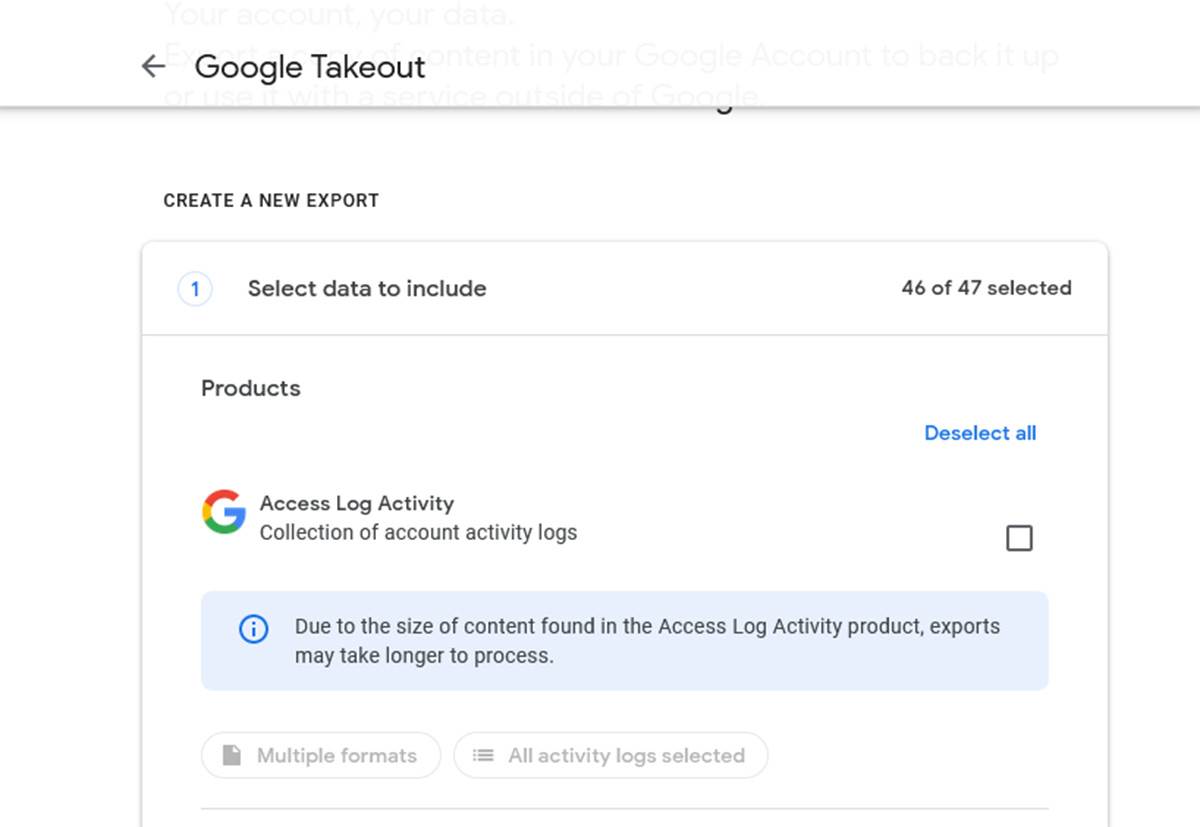1200x827 pixels.
Task: Click the Google G logo for Access Log Activity
Action: click(223, 513)
